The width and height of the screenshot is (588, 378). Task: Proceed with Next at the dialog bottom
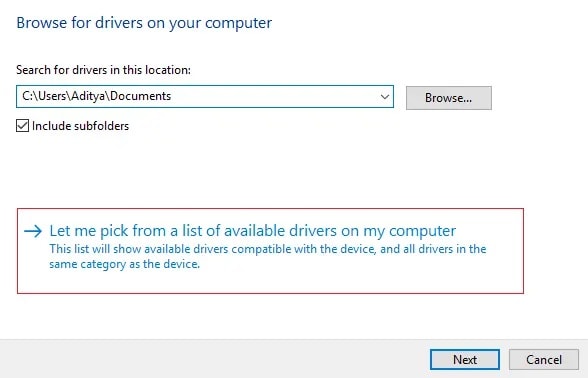(465, 360)
